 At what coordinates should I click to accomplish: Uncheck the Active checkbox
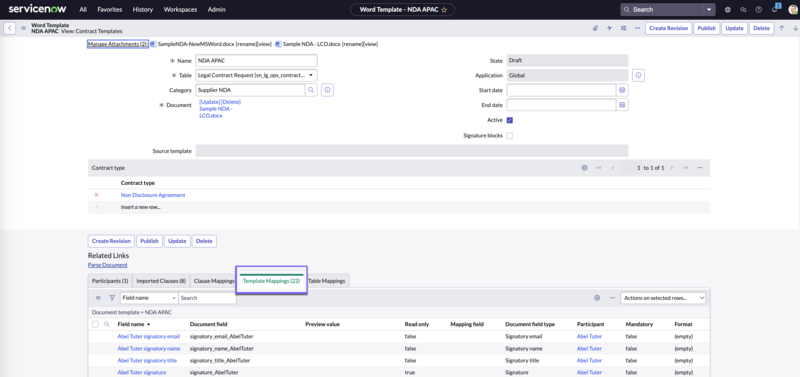(510, 120)
